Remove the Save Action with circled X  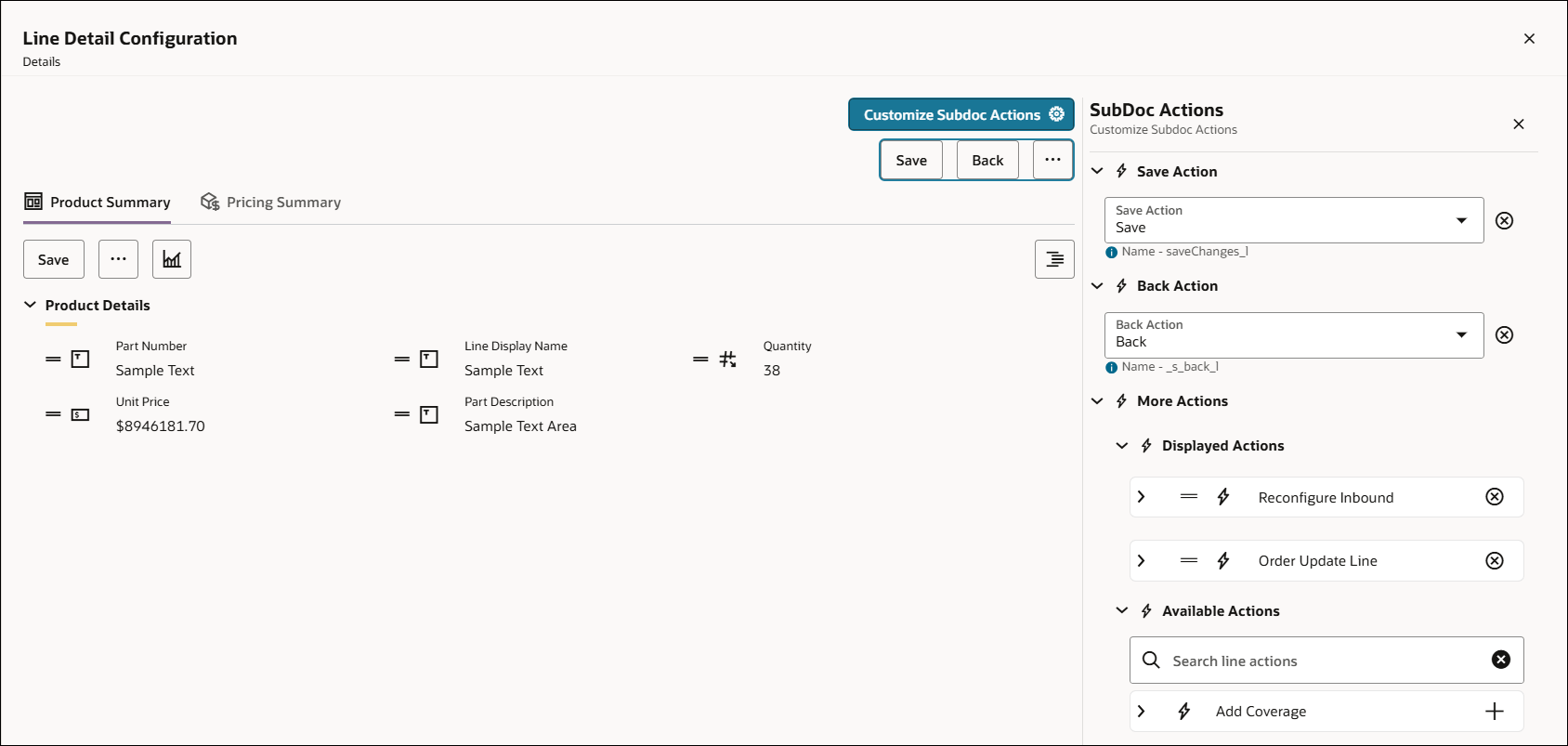coord(1505,220)
